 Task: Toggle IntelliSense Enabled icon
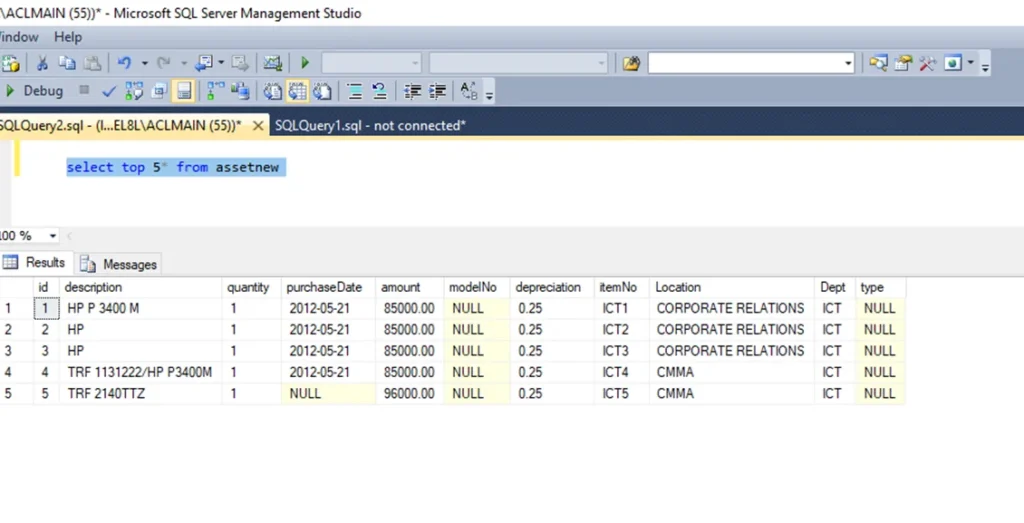click(x=184, y=91)
